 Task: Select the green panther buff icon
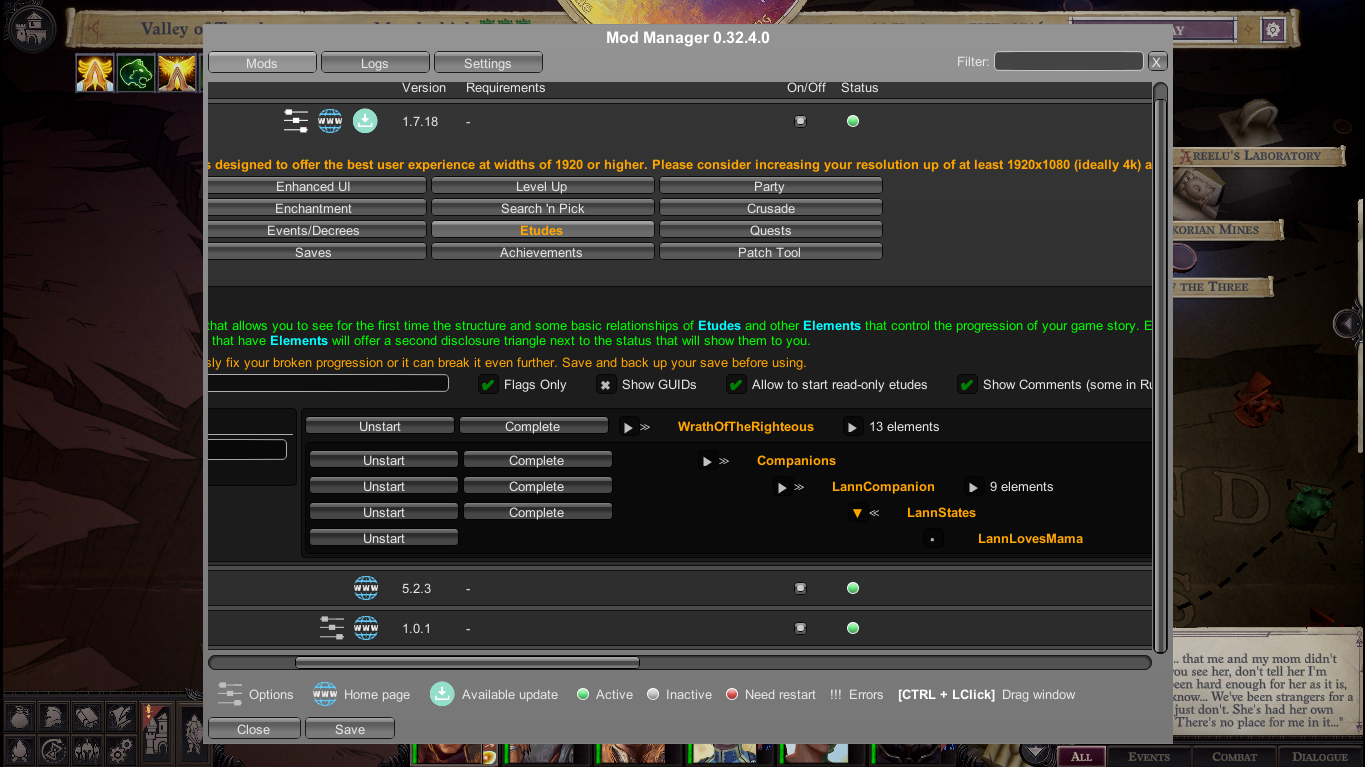coord(136,73)
